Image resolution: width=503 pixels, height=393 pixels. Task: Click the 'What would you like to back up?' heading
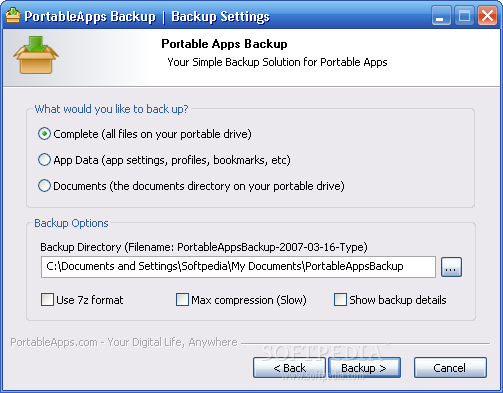(x=111, y=109)
